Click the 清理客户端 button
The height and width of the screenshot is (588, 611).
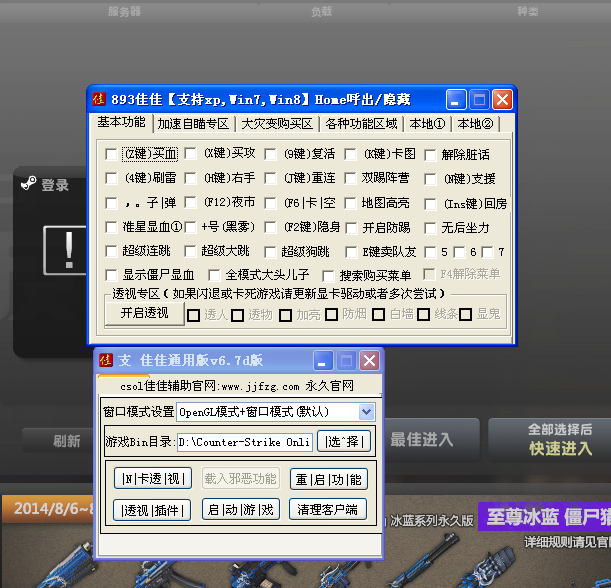328,509
